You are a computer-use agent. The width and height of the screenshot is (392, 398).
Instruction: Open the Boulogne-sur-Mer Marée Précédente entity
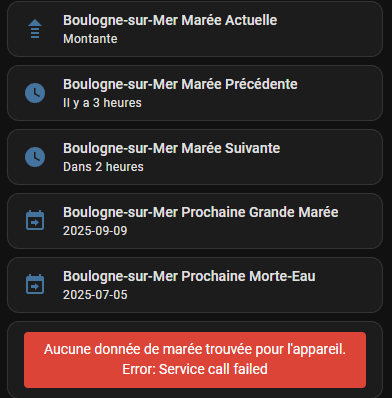pos(180,84)
